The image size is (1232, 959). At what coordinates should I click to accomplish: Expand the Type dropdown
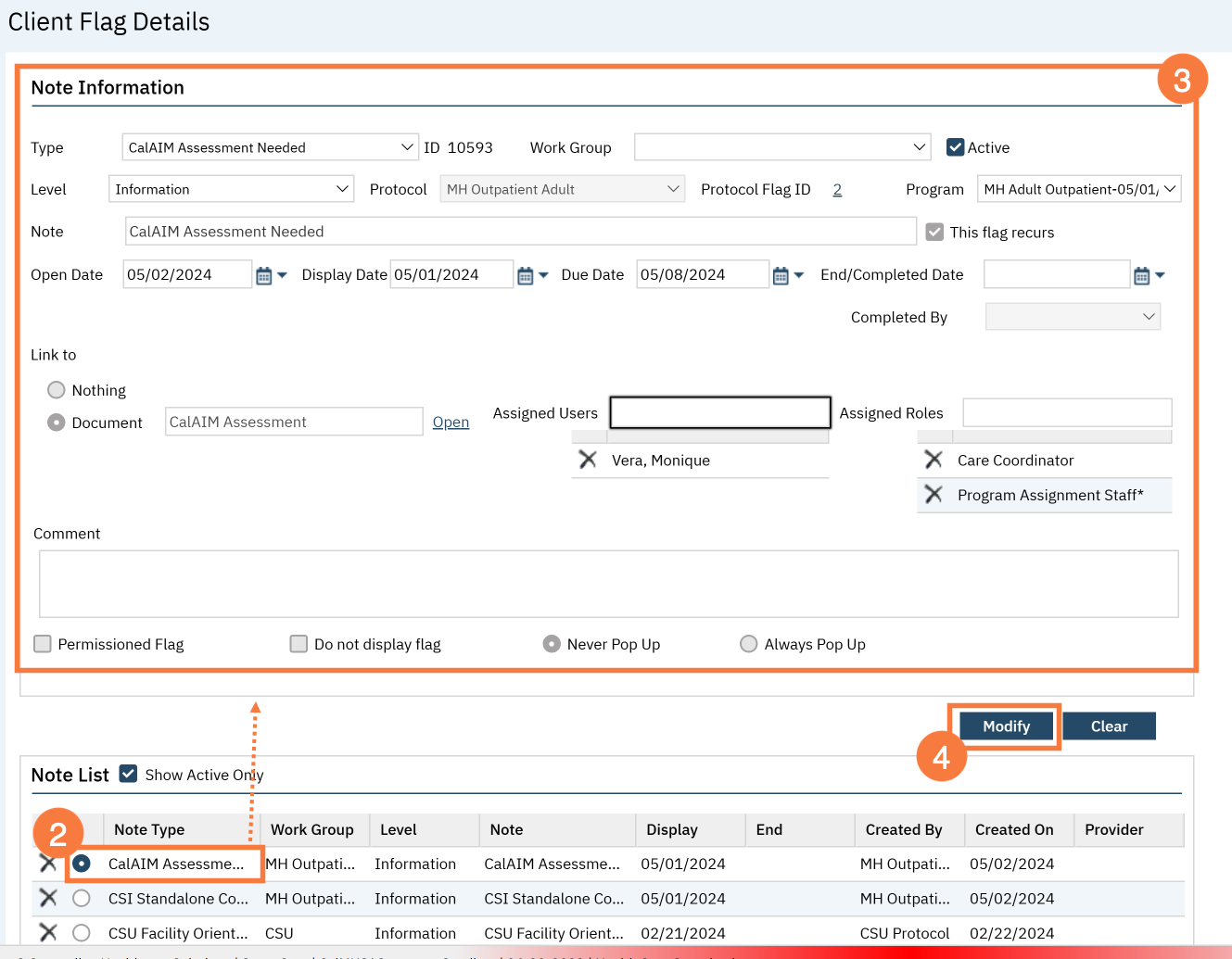[x=270, y=147]
